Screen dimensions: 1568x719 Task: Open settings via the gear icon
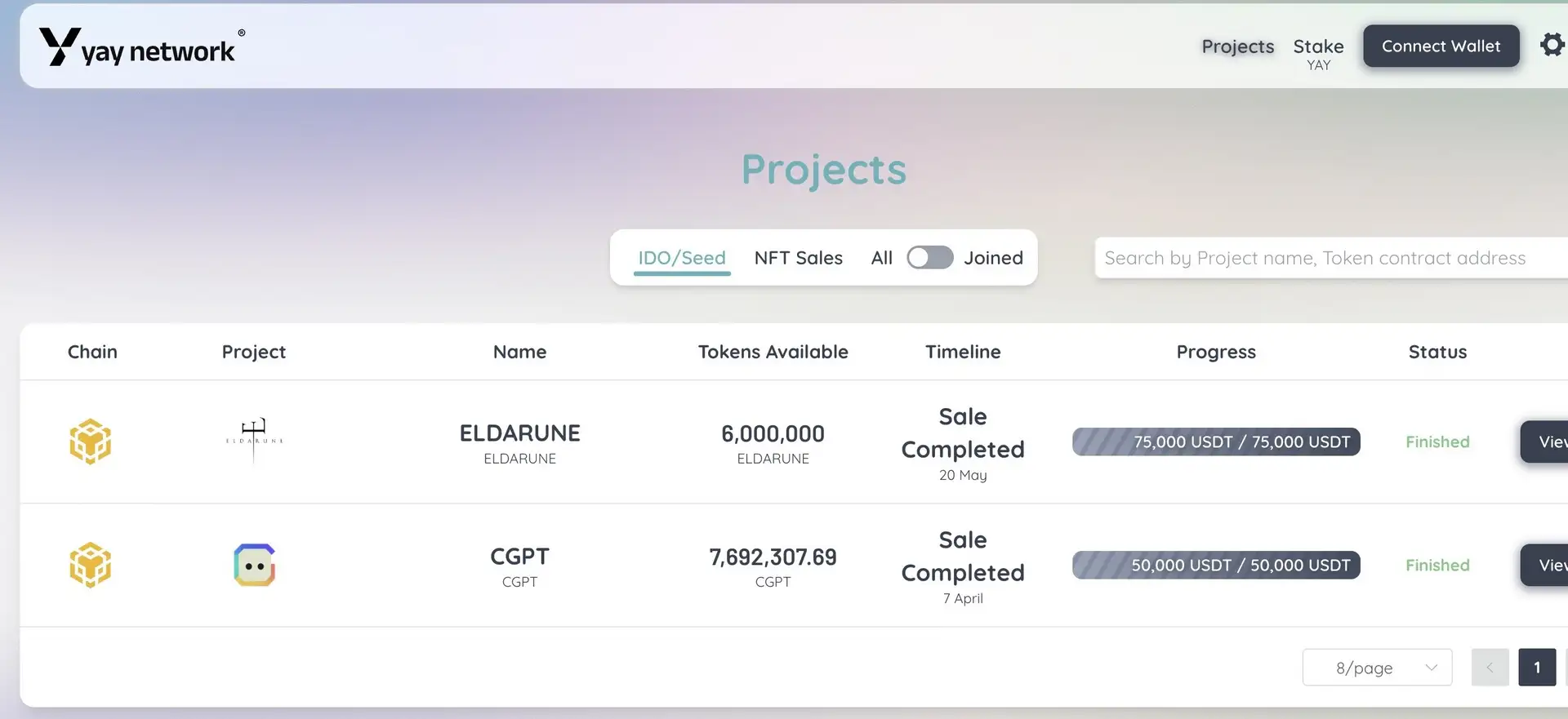coord(1552,45)
